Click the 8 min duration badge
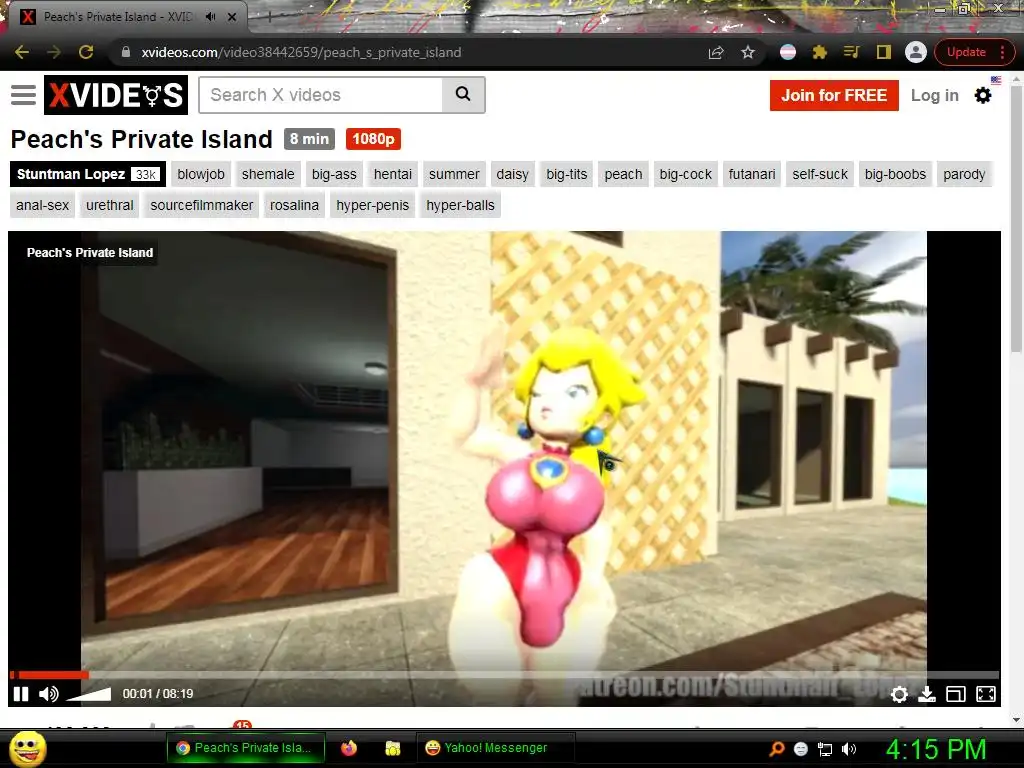 tap(309, 139)
